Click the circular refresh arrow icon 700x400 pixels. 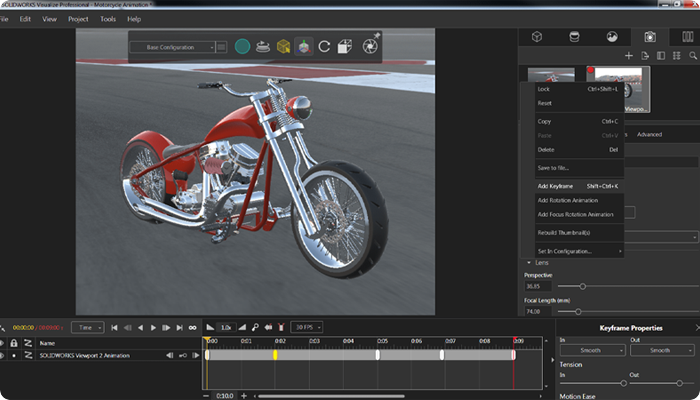[x=324, y=46]
